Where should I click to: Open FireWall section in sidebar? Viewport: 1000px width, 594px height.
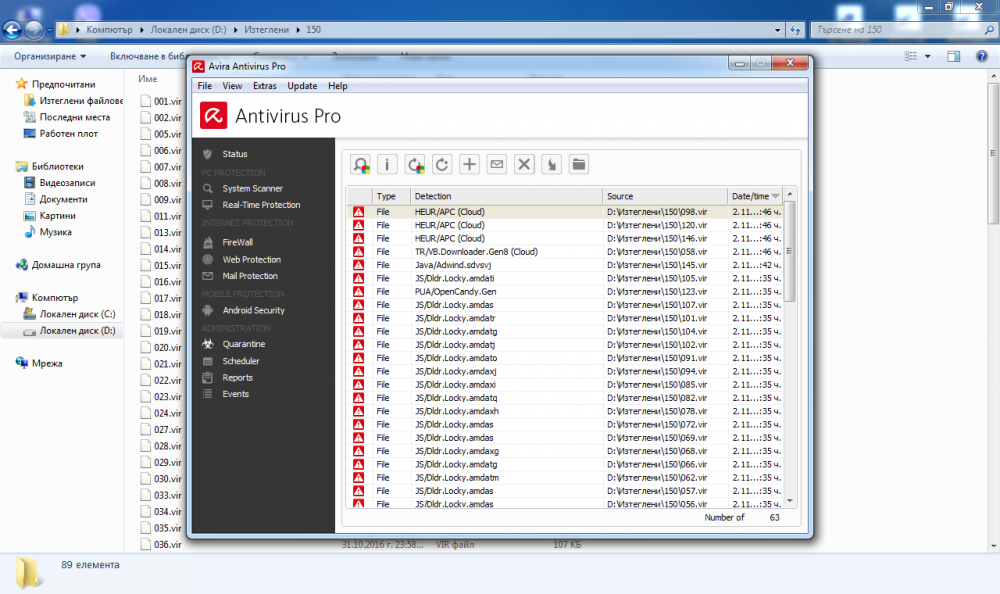pyautogui.click(x=237, y=242)
